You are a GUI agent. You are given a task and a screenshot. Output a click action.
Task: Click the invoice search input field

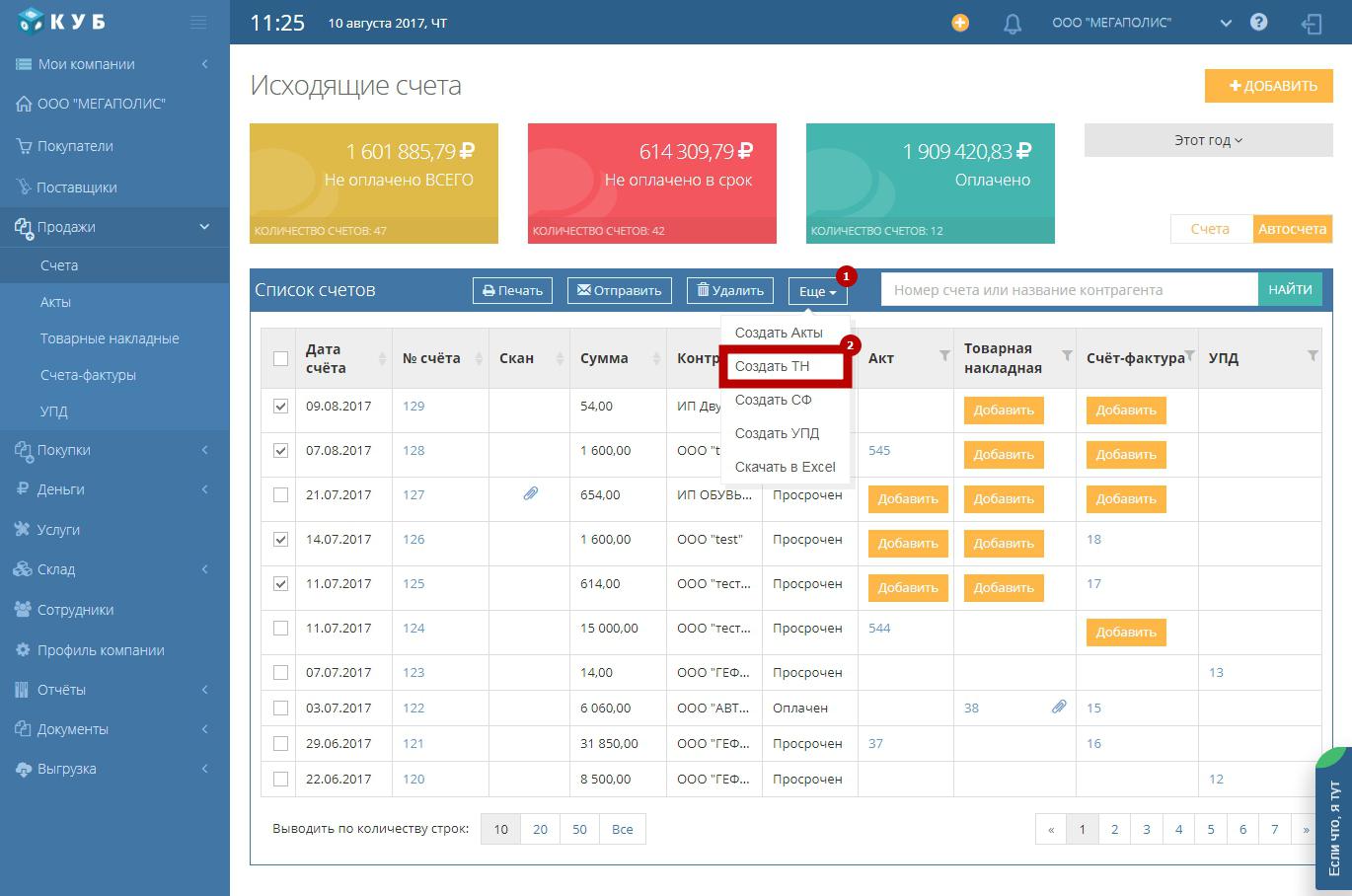pyautogui.click(x=1069, y=289)
